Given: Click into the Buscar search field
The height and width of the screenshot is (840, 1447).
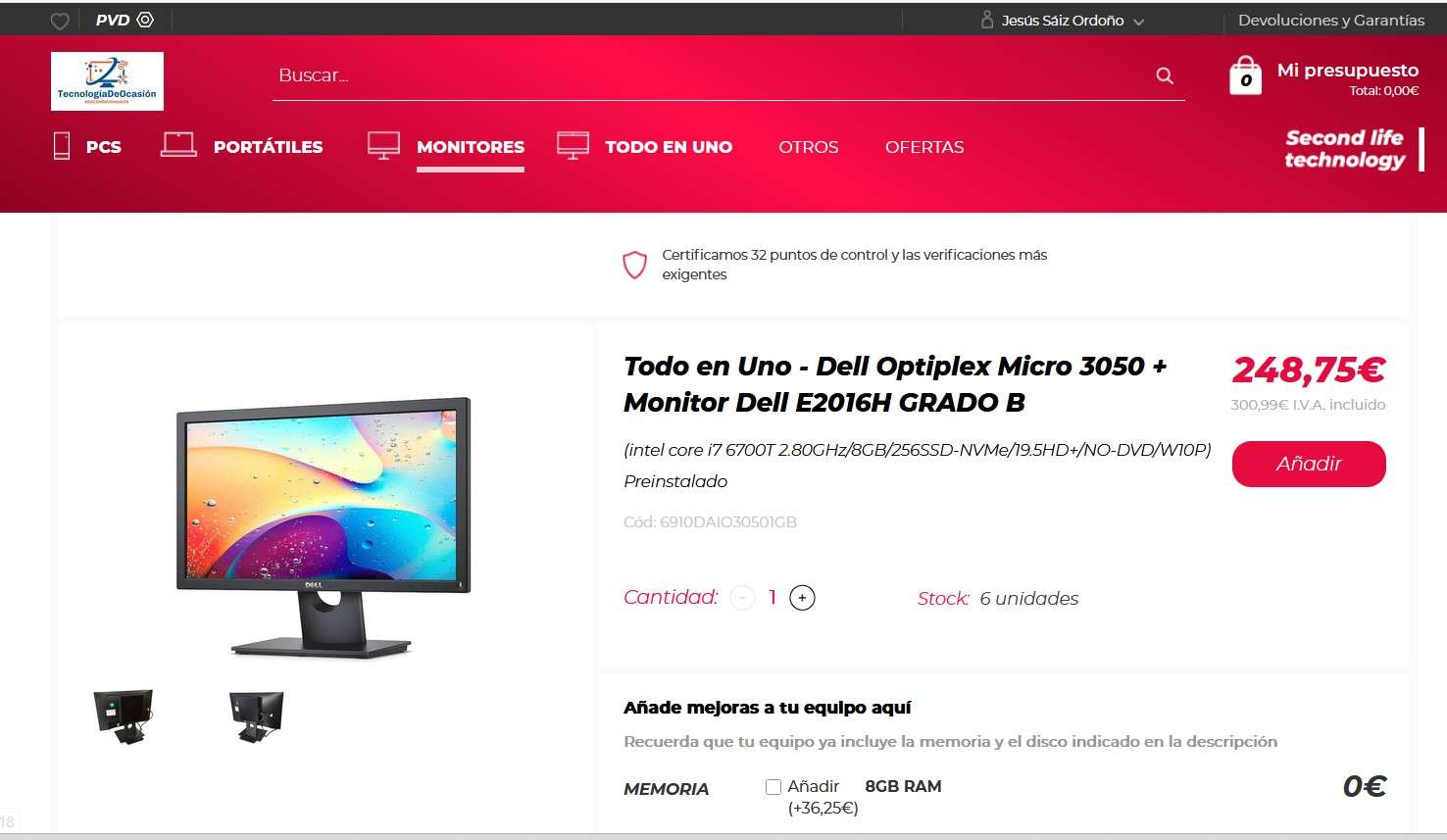Looking at the screenshot, I should 711,75.
